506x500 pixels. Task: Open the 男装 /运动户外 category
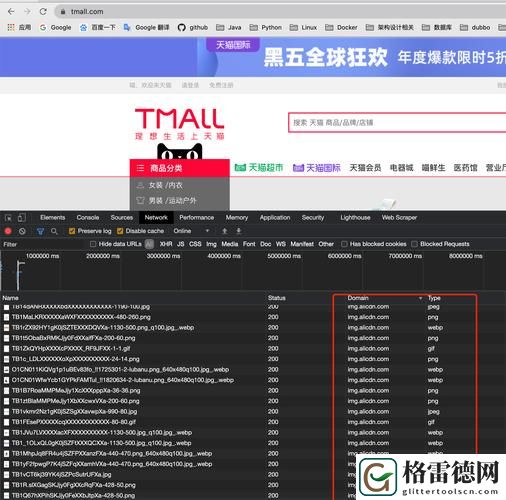(172, 201)
